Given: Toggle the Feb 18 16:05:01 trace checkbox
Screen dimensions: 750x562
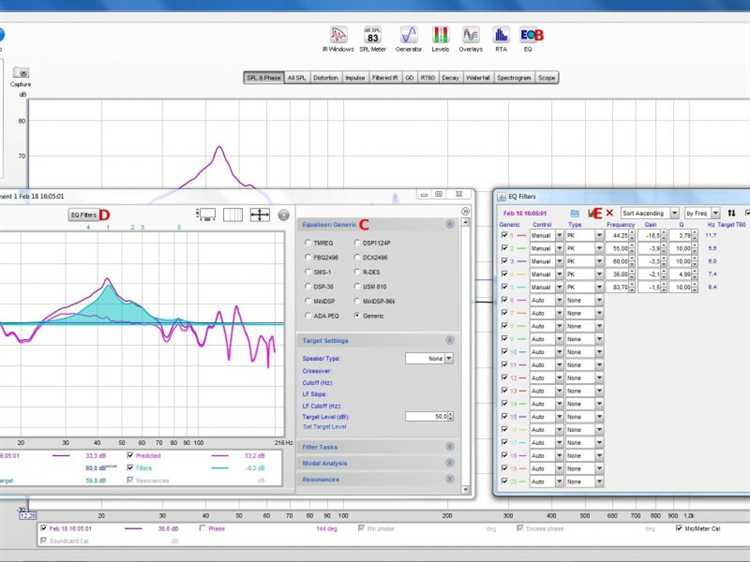Looking at the screenshot, I should pyautogui.click(x=44, y=528).
